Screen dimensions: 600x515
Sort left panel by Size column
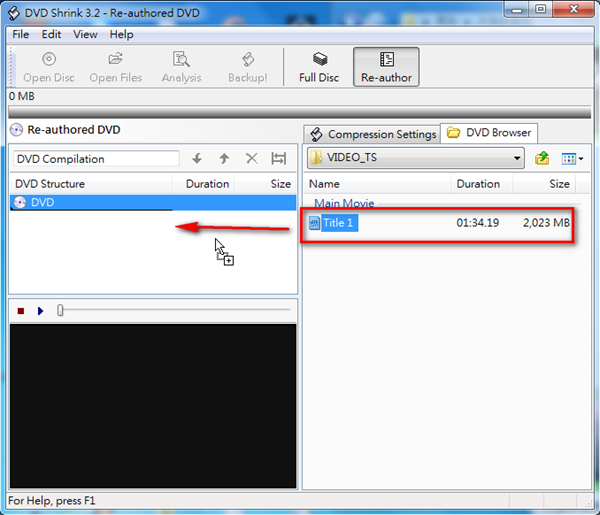266,184
